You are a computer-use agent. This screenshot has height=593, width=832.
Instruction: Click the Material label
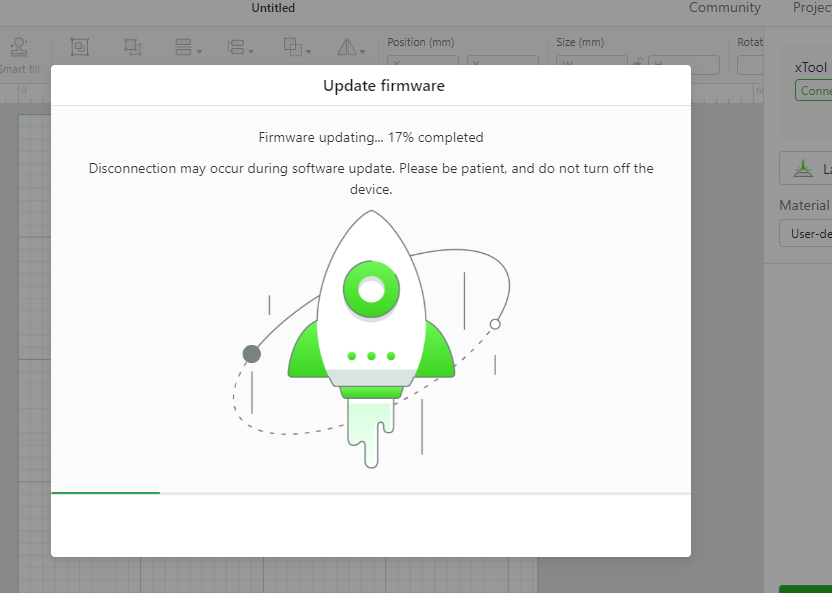pos(804,205)
